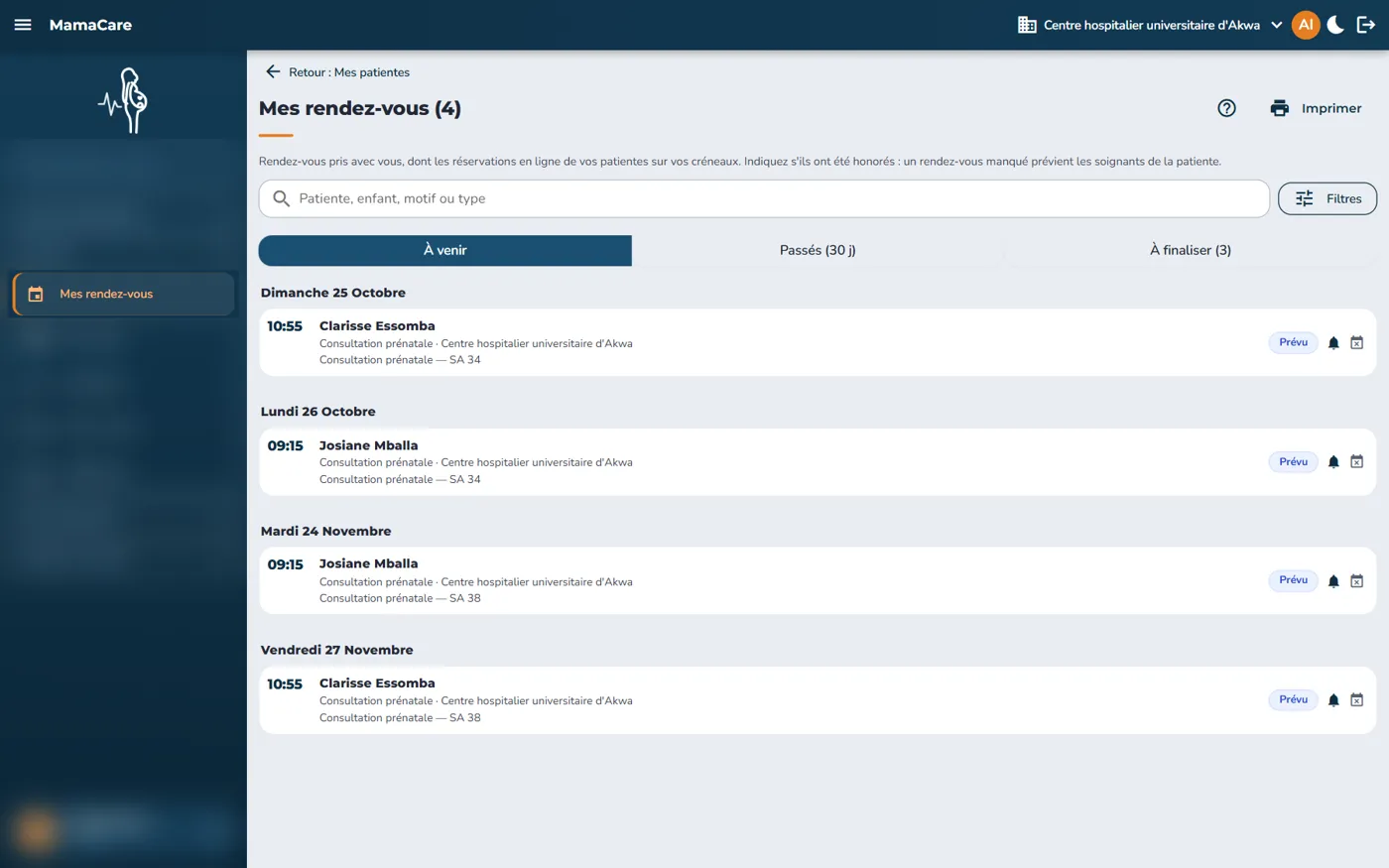Click reminder bell for Clarisse Essomba 27 Novembre

click(1333, 700)
